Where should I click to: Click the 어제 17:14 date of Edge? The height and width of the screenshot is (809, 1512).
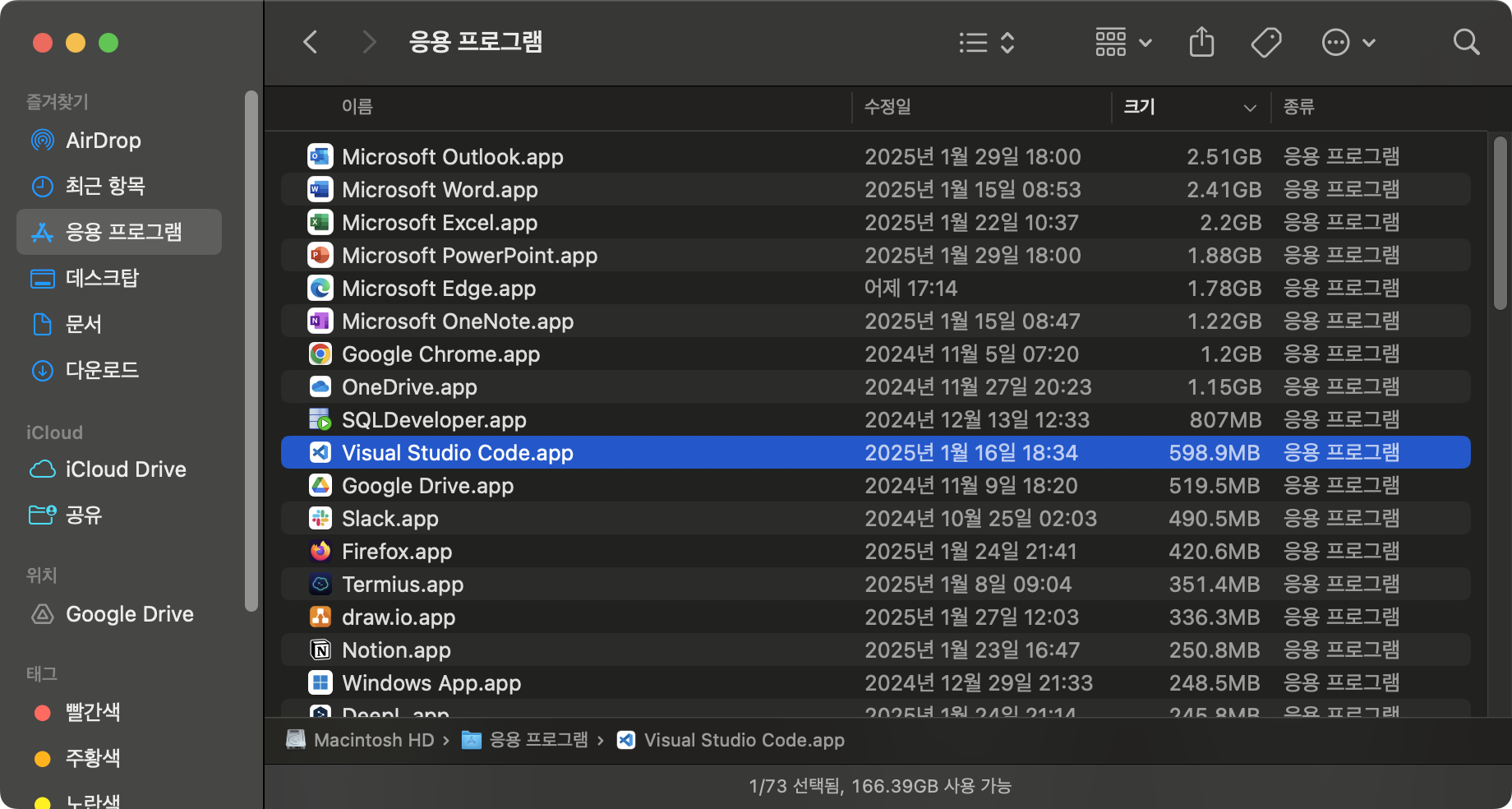click(910, 289)
